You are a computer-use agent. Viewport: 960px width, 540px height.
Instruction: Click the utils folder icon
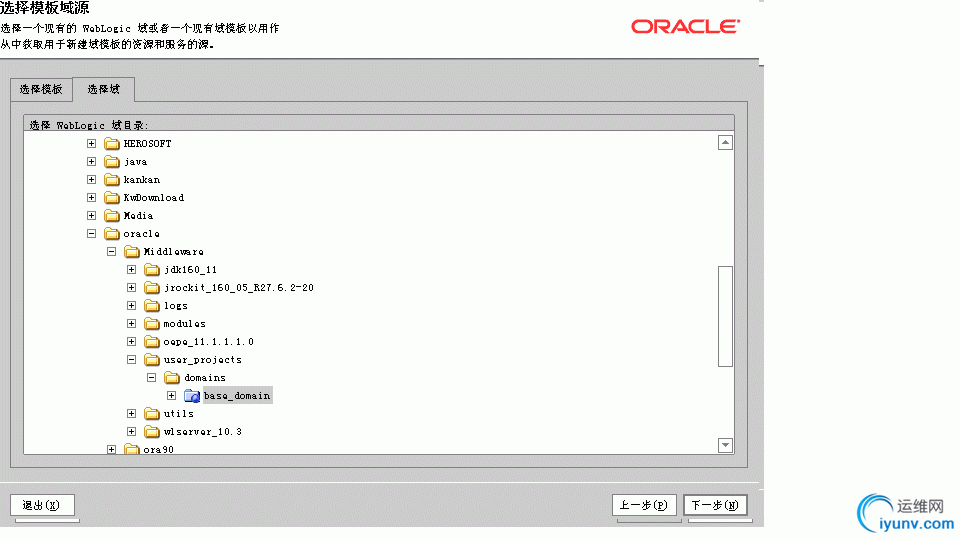[152, 414]
